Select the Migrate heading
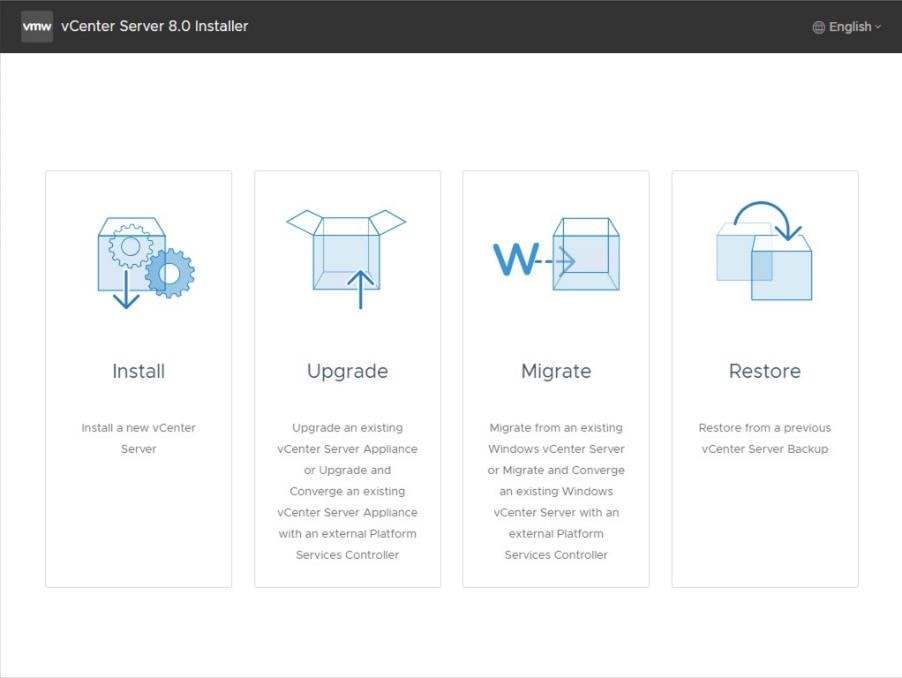The width and height of the screenshot is (902, 678). (556, 371)
